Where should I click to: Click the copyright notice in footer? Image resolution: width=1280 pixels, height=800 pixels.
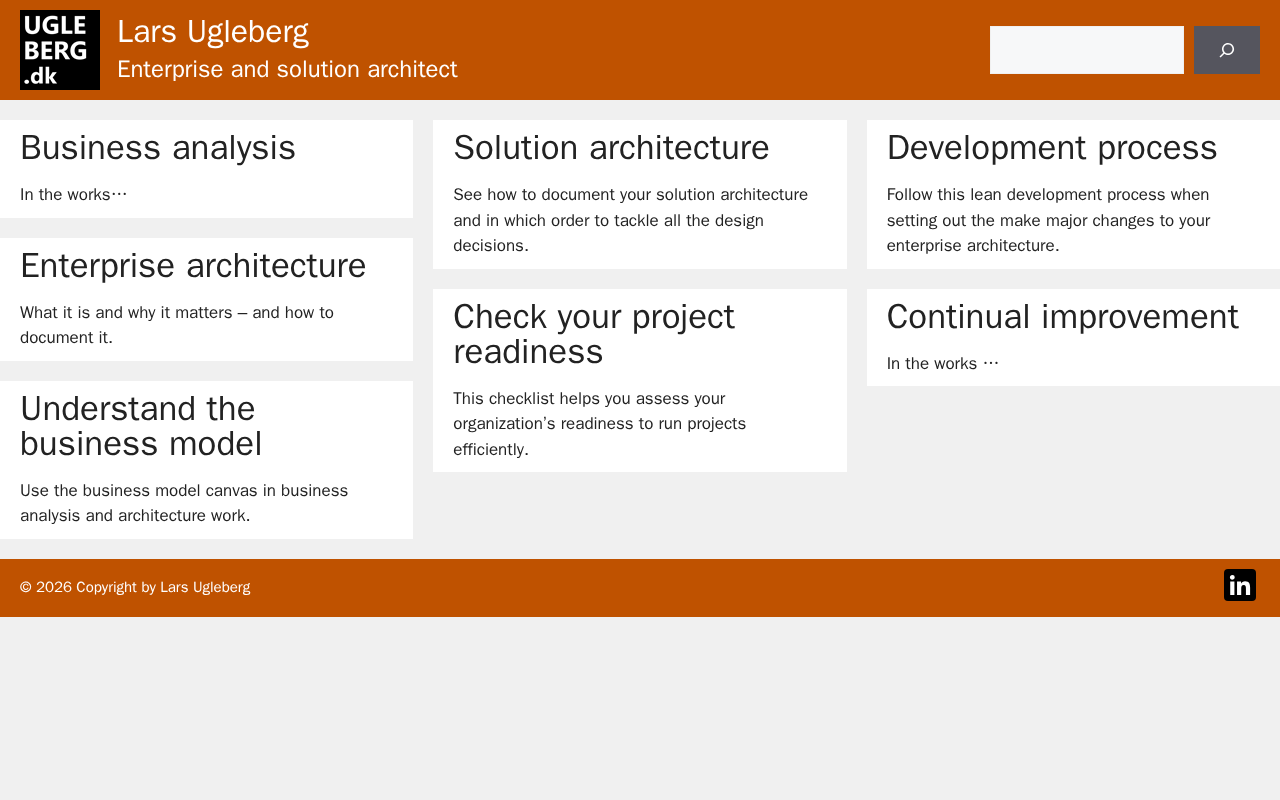coord(135,588)
